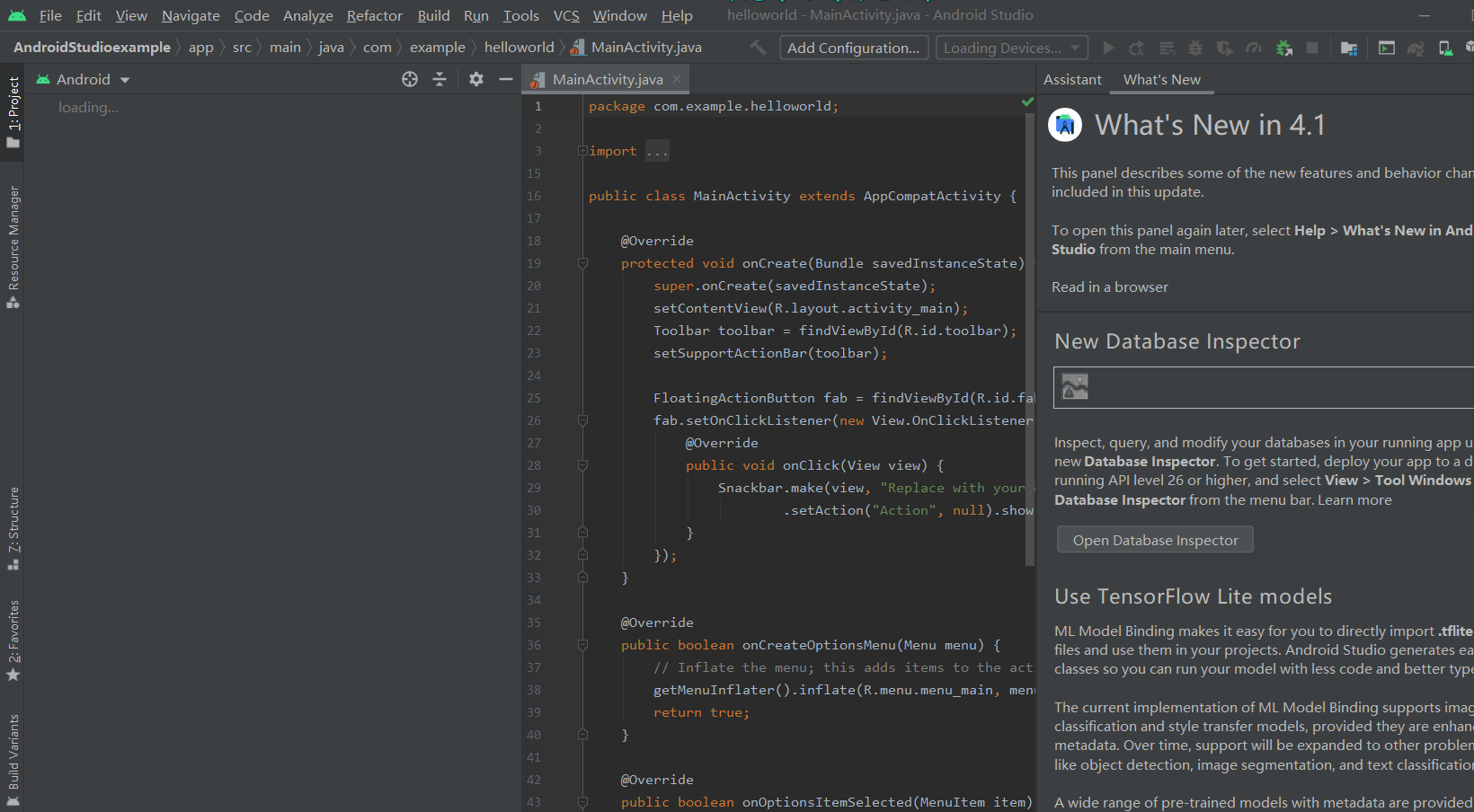Click the Apply Code Changes icon
This screenshot has height=812, width=1474.
click(x=1167, y=48)
